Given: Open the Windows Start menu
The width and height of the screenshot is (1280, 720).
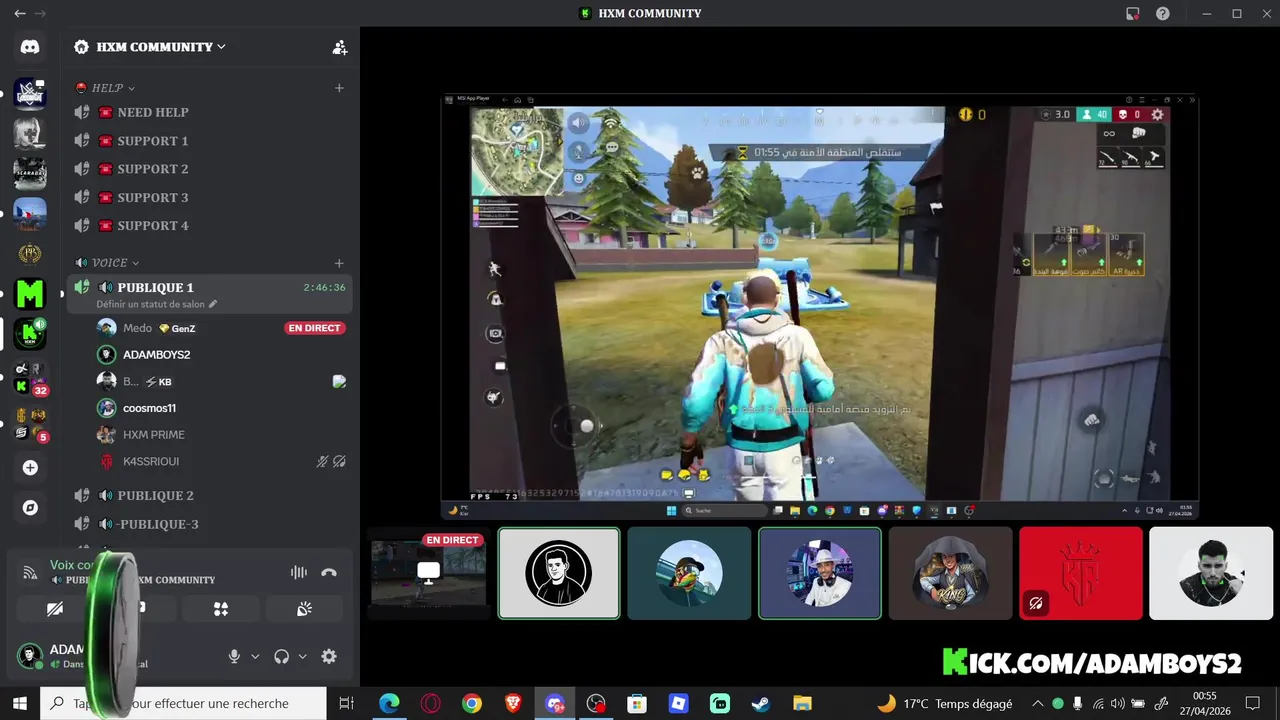Looking at the screenshot, I should click(x=19, y=703).
